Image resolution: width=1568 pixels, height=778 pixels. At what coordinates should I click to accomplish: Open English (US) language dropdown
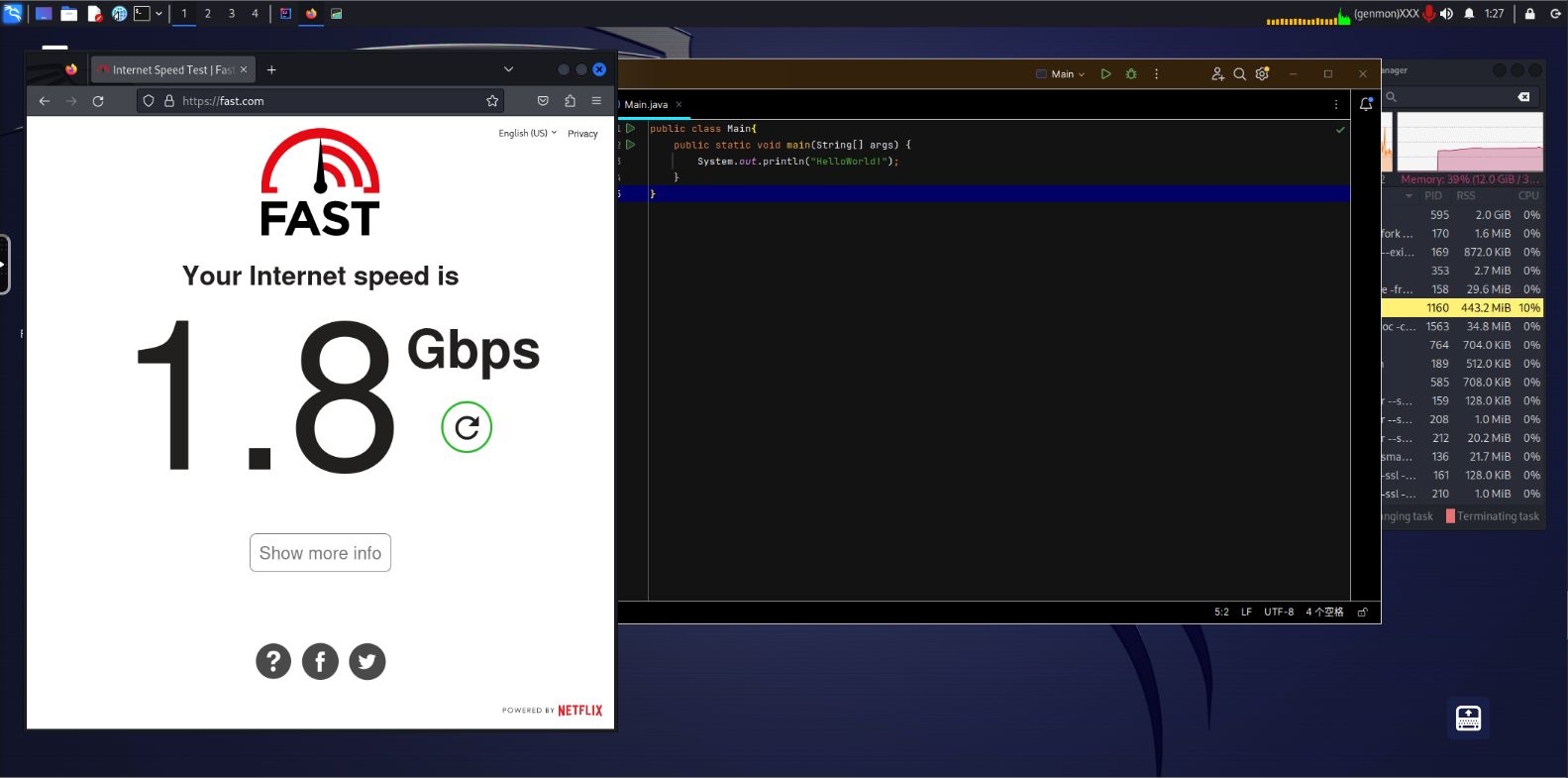pos(527,133)
